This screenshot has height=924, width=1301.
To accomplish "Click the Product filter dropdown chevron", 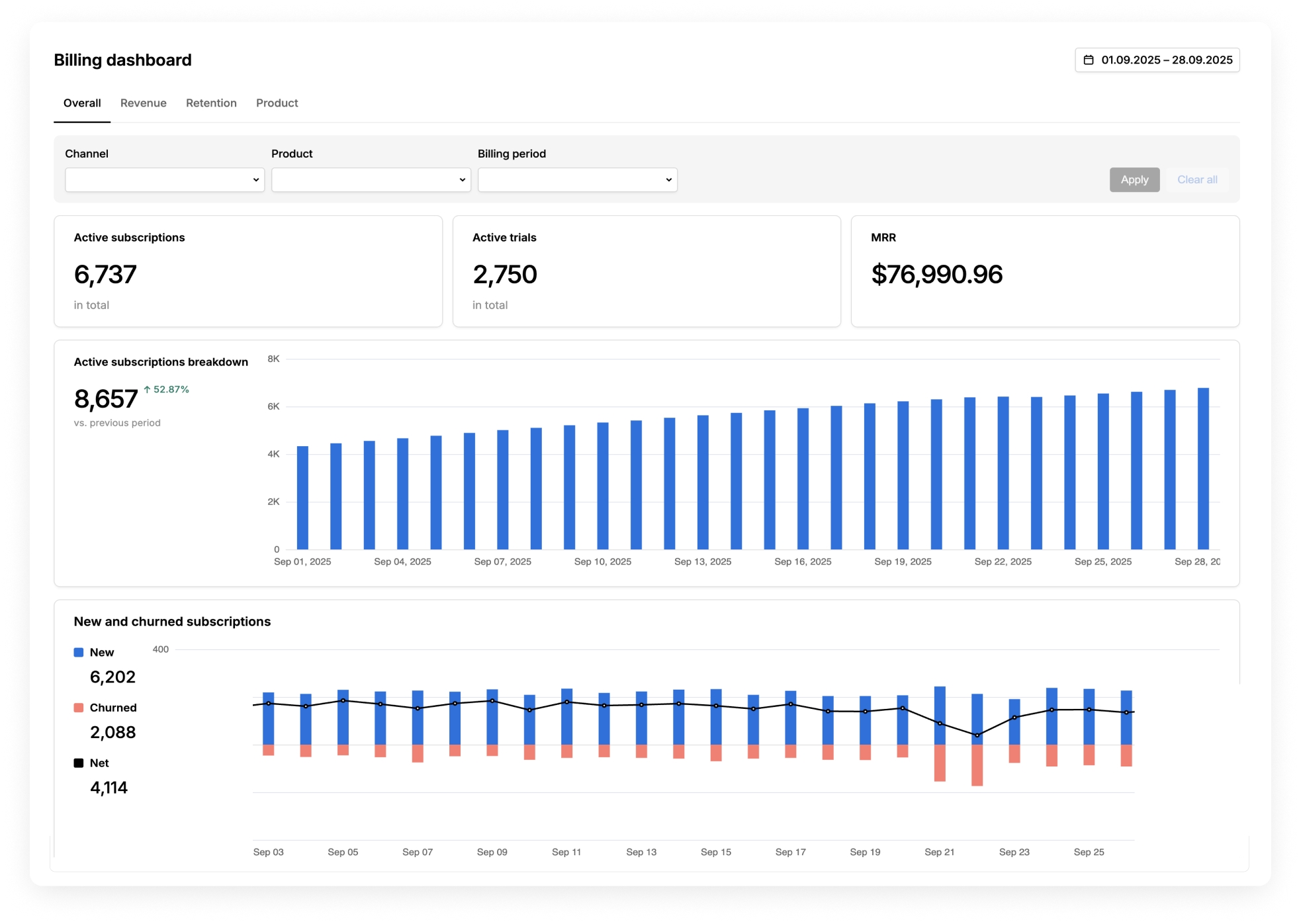I will click(x=462, y=179).
